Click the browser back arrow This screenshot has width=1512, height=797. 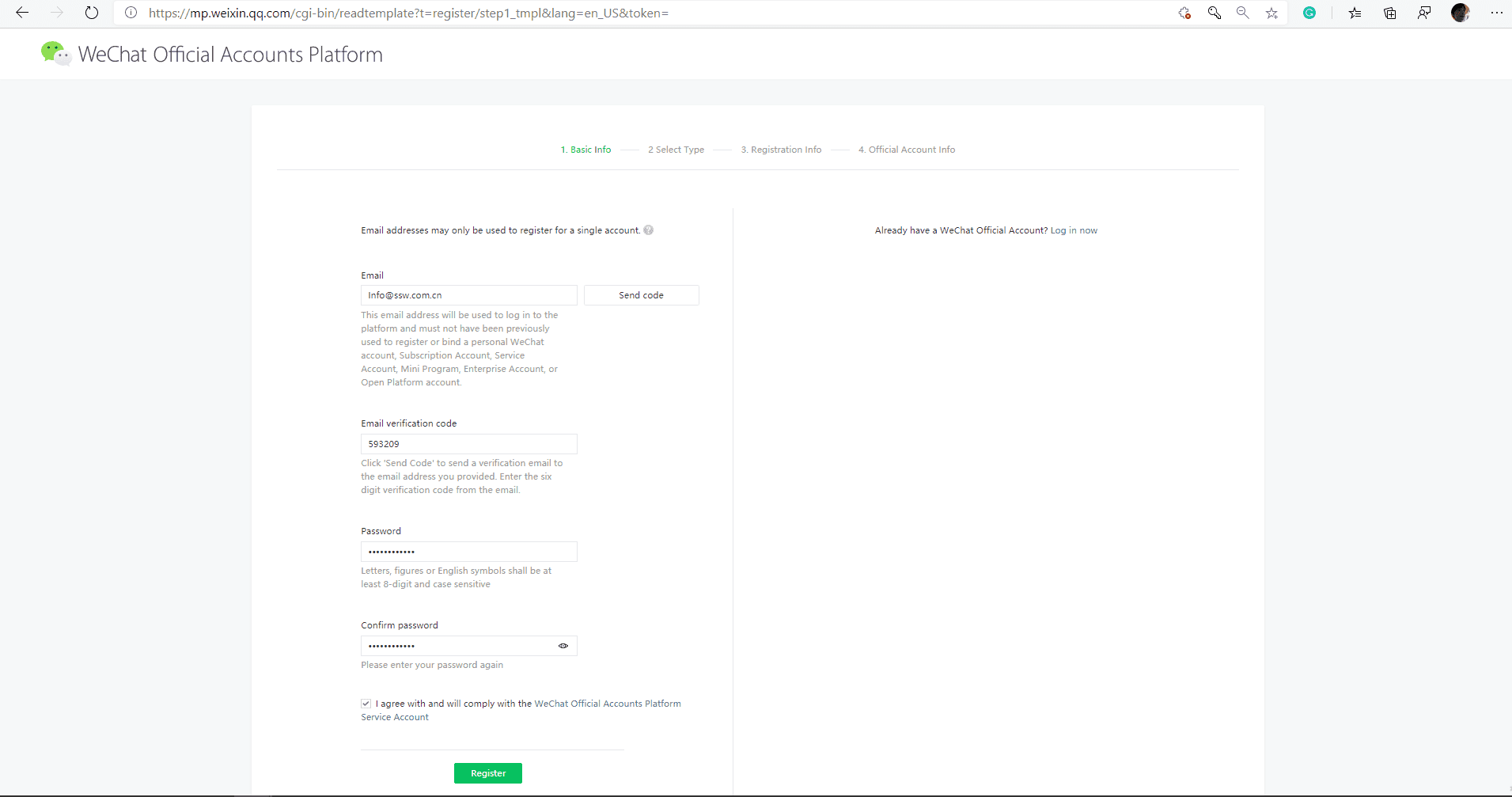pyautogui.click(x=22, y=13)
